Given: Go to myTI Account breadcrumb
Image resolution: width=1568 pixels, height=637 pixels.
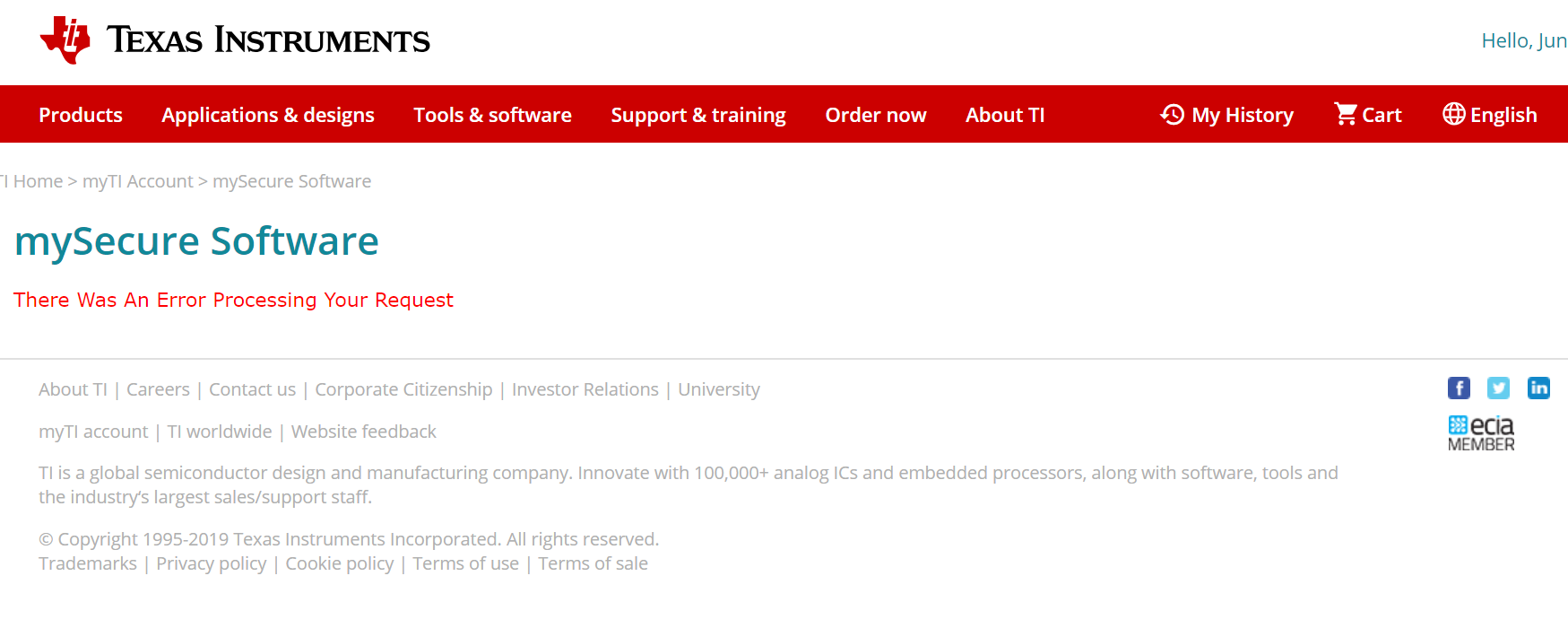Looking at the screenshot, I should coord(138,181).
